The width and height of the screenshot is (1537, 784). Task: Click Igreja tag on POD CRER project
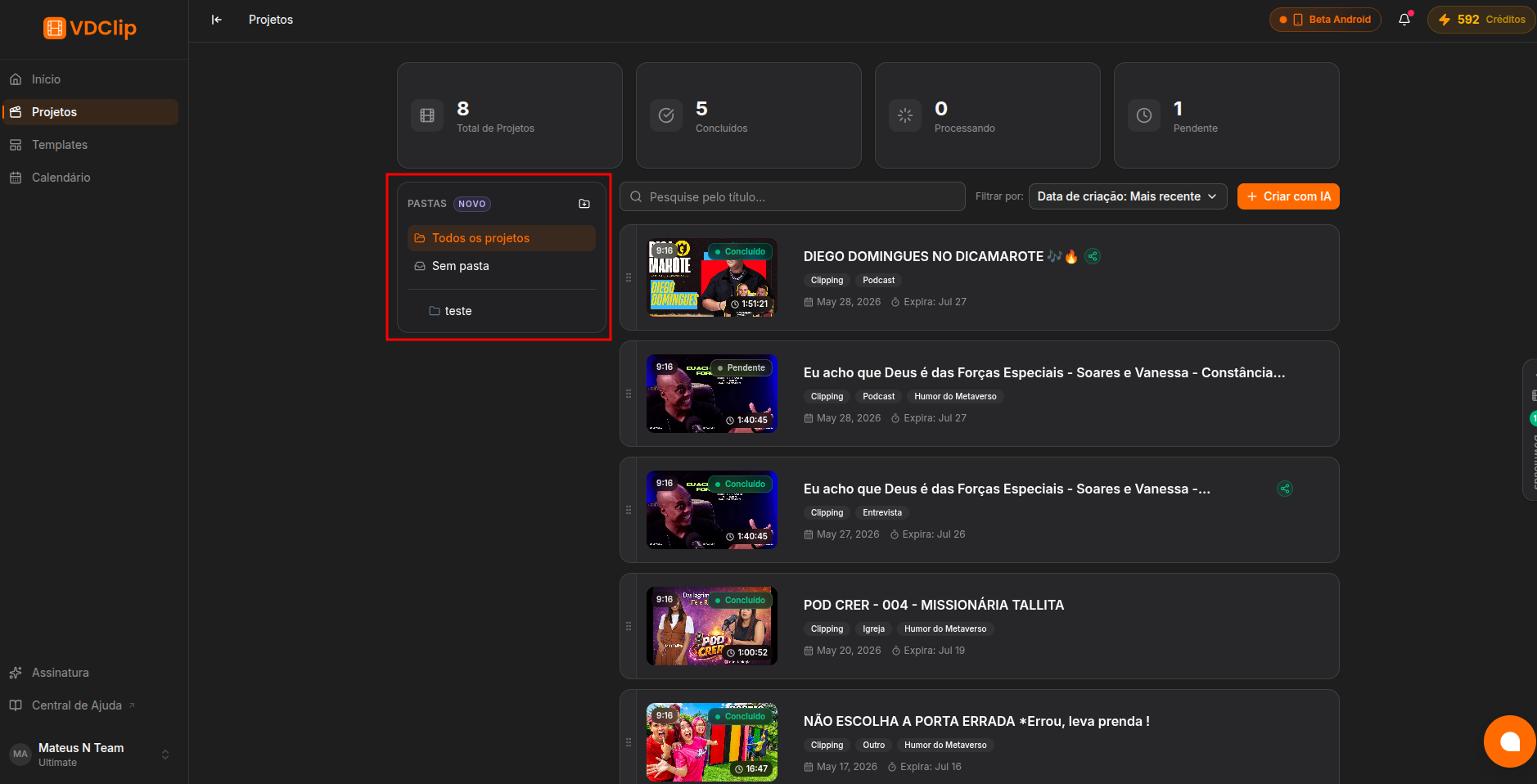point(873,629)
